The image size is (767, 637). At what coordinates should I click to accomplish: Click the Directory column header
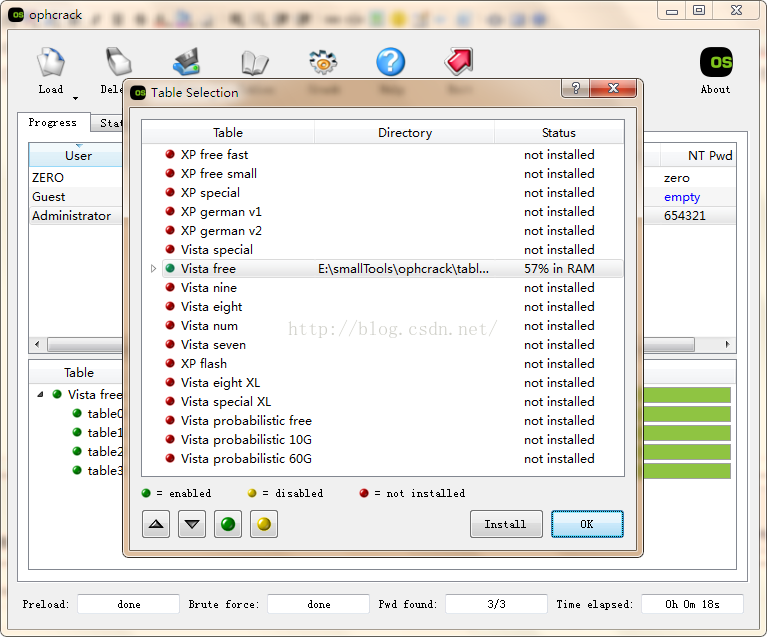click(405, 133)
